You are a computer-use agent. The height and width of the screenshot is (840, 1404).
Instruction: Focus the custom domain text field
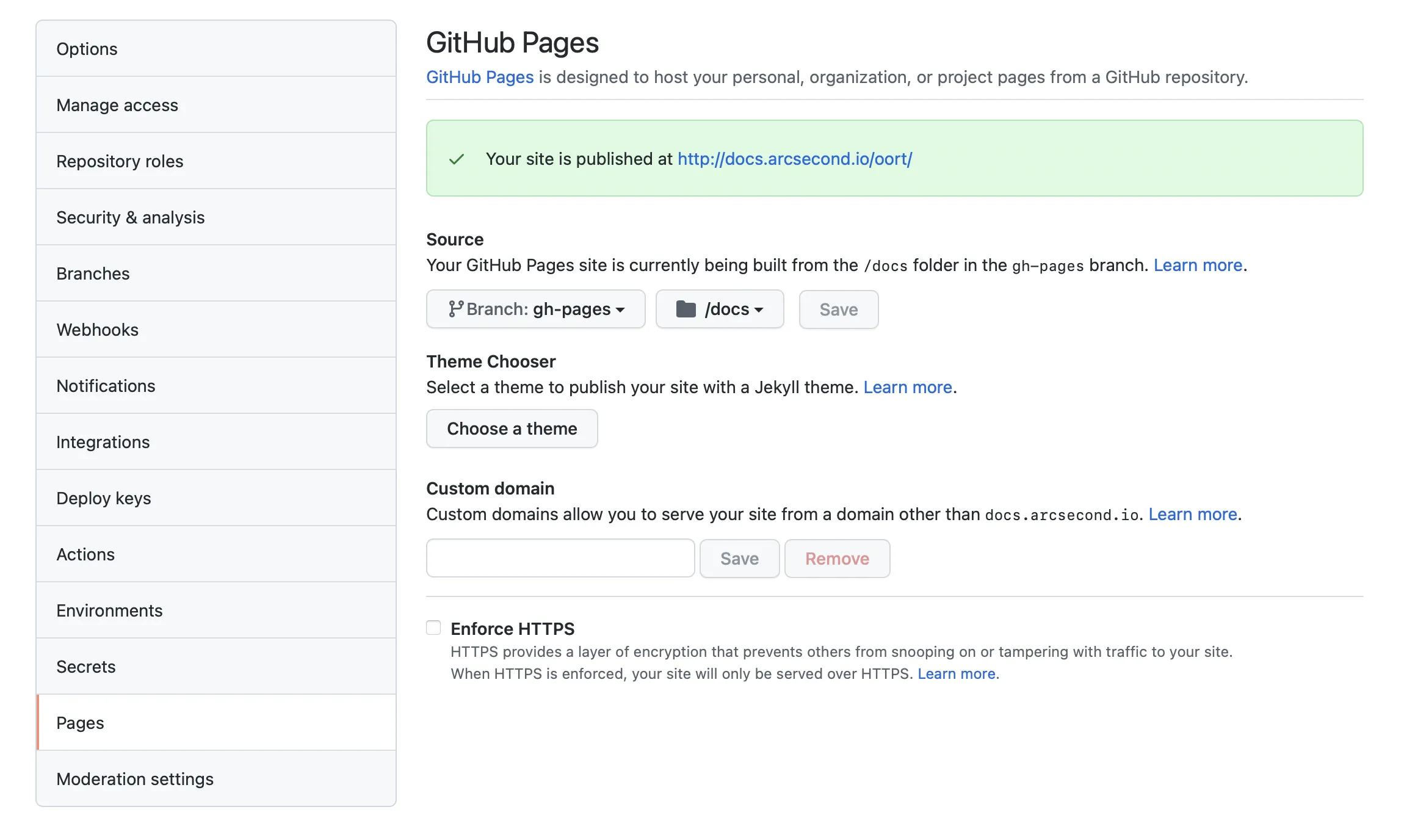(560, 558)
